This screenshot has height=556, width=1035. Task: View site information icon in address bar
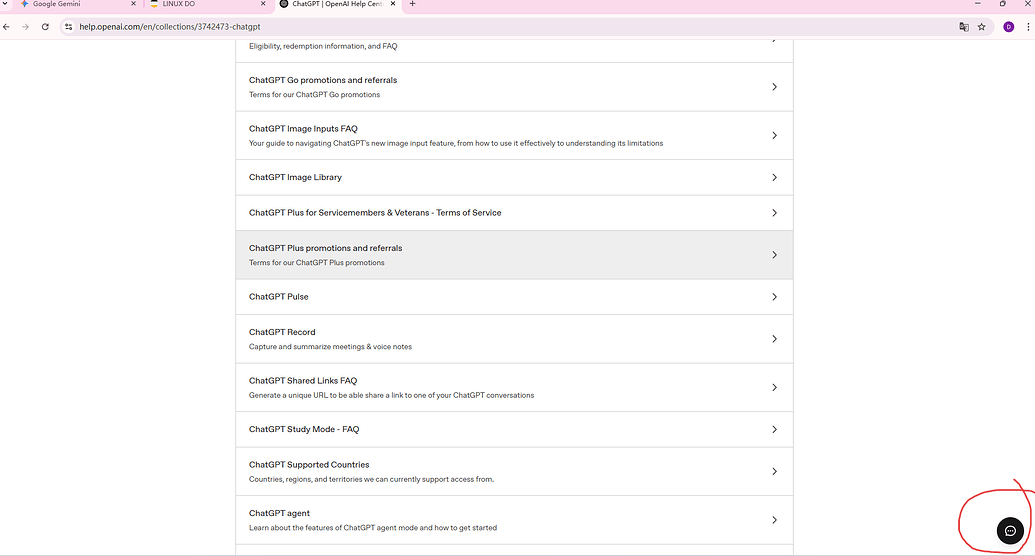point(69,27)
